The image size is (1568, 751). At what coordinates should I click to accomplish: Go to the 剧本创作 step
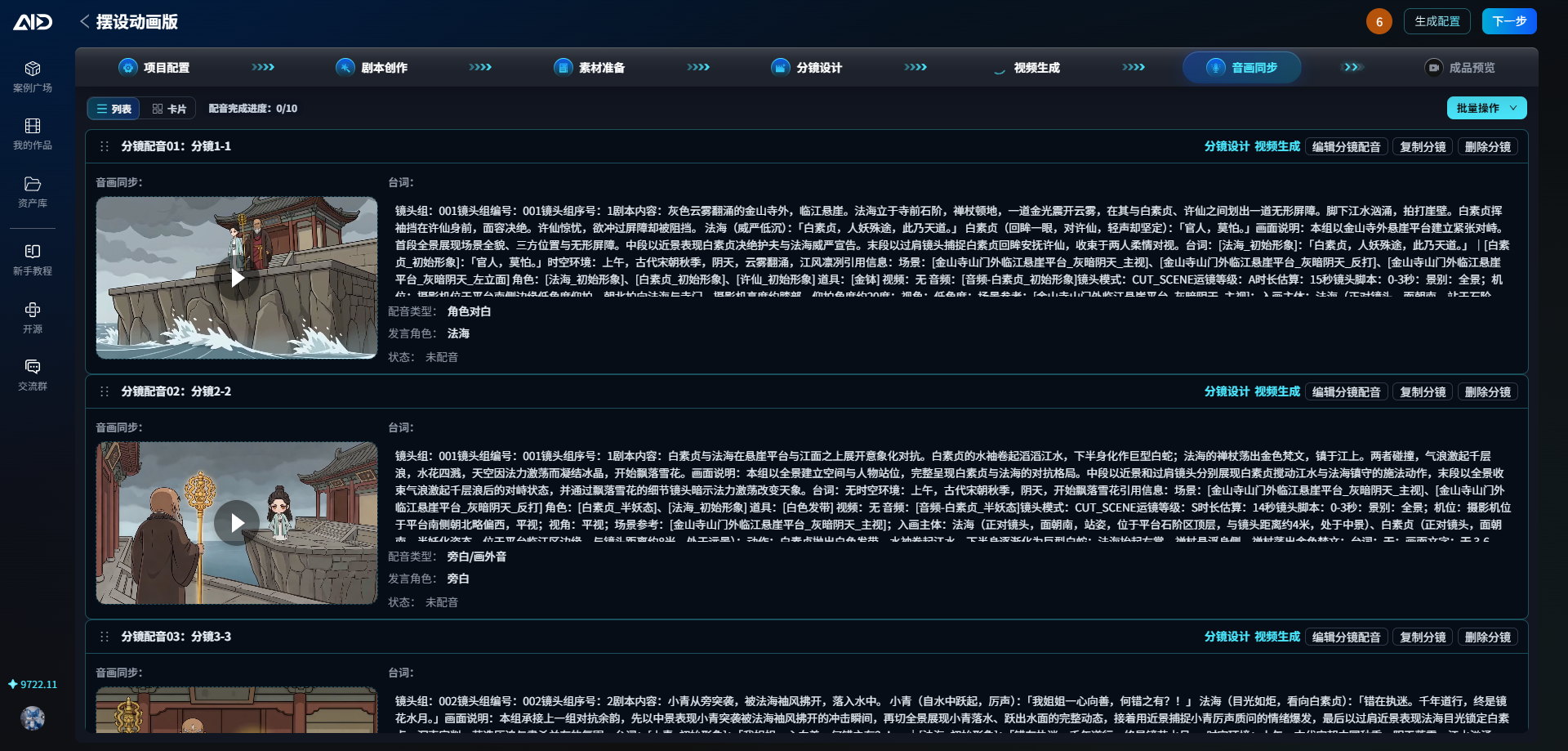coord(372,67)
